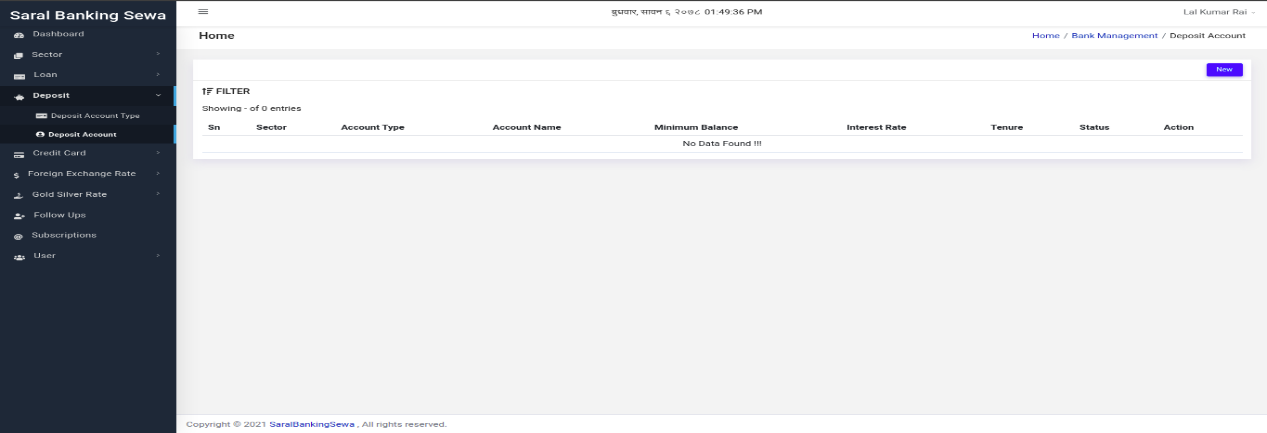The width and height of the screenshot is (1267, 433).
Task: Click the No Data Found message
Action: [722, 144]
